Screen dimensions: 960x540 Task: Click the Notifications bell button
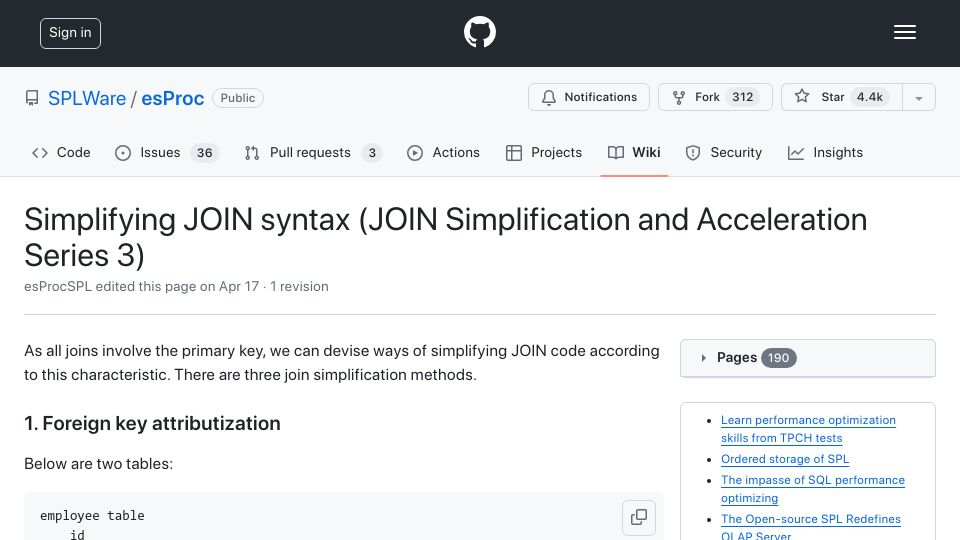click(588, 97)
